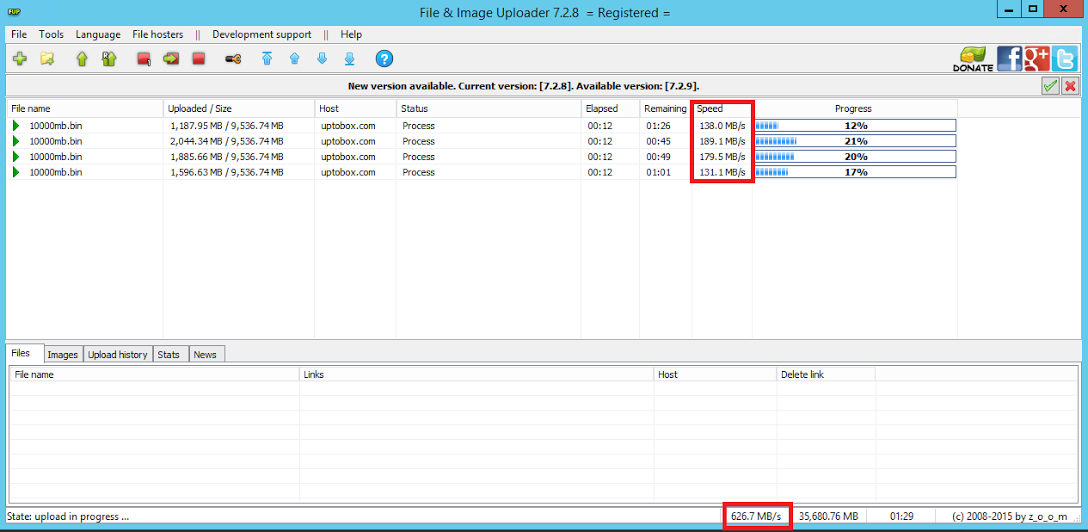Click the 21% progress bar

tap(855, 141)
